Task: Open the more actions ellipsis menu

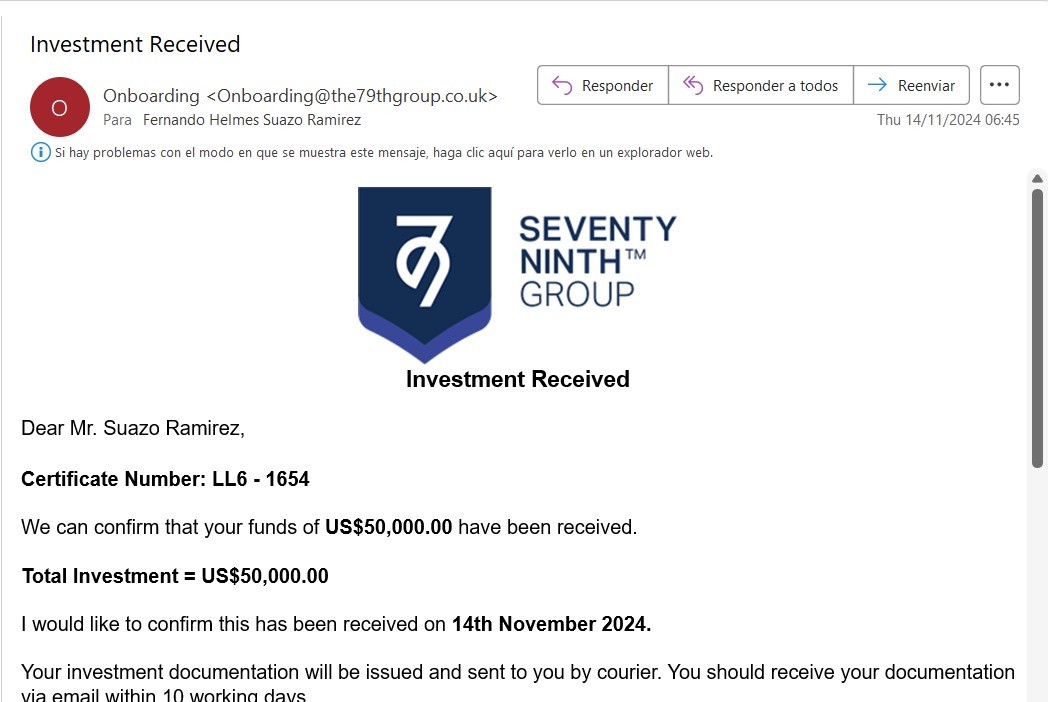Action: [x=999, y=85]
